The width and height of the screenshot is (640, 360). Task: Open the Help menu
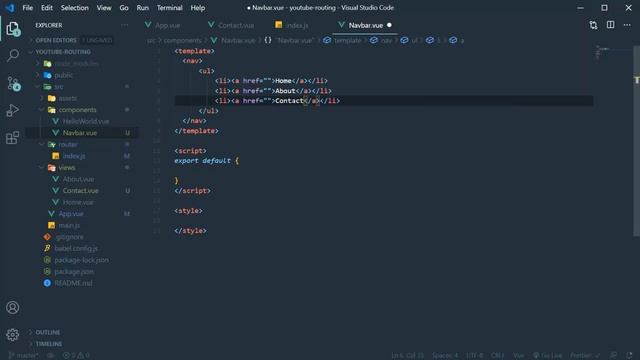[x=198, y=8]
